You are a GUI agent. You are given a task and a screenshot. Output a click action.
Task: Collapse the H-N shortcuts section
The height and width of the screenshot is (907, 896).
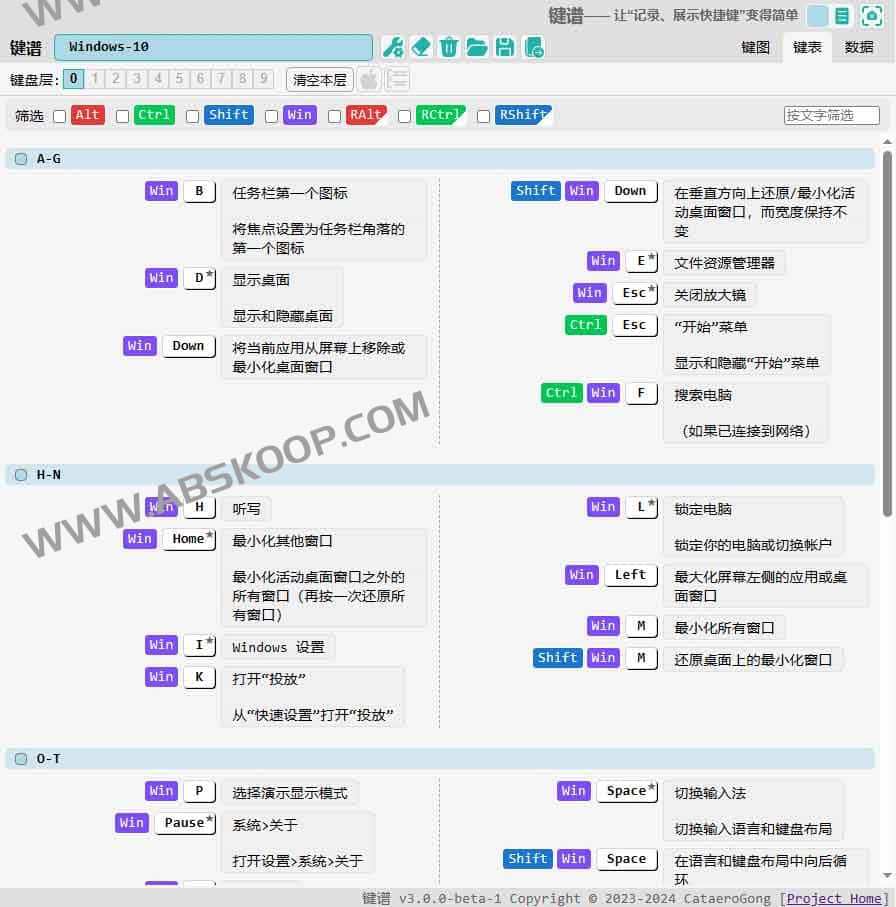point(21,475)
